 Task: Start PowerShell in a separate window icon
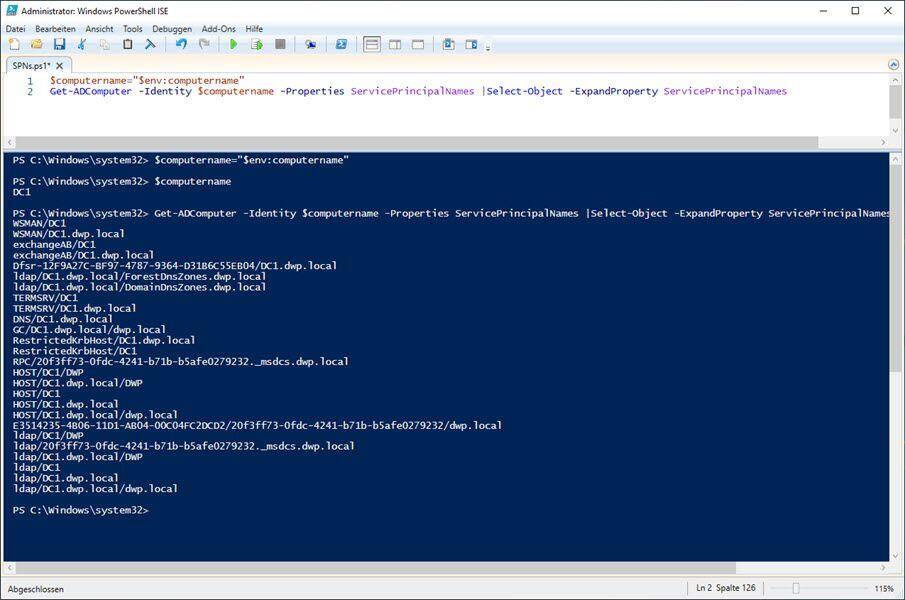pos(341,44)
